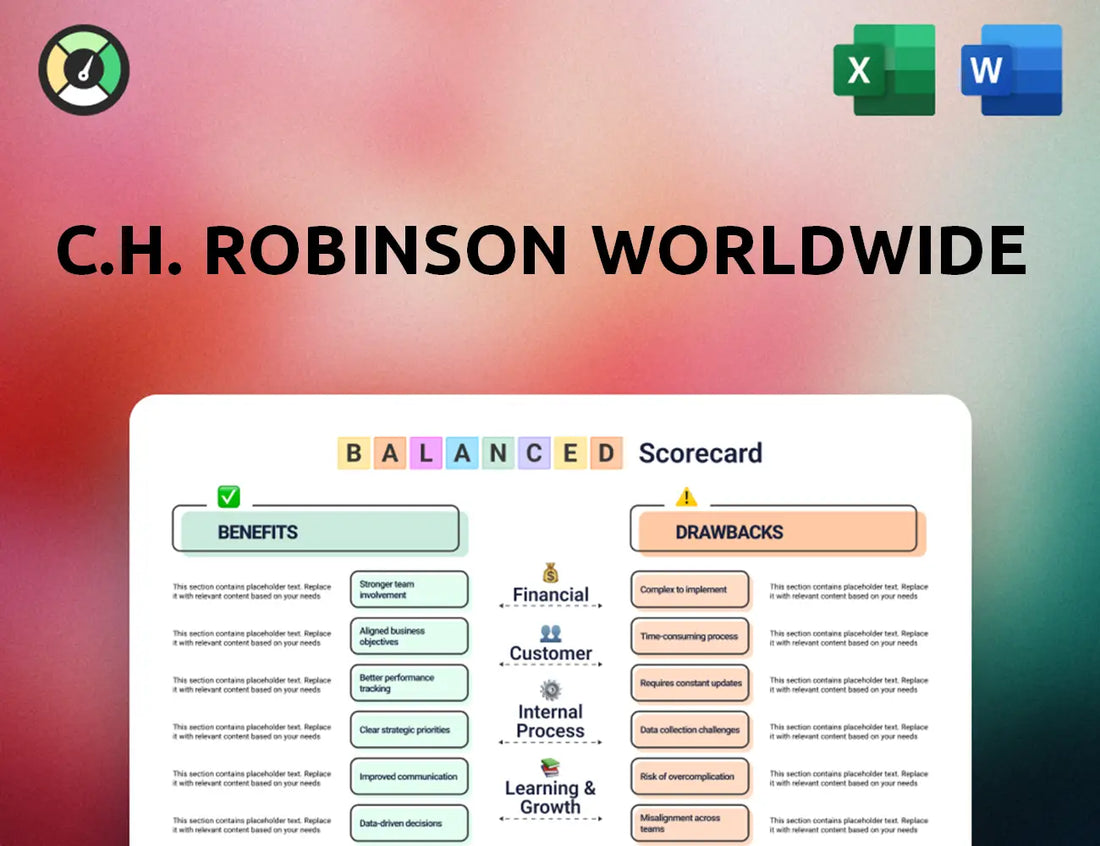
Task: Click the money bag icon above Financial
Action: pyautogui.click(x=551, y=572)
